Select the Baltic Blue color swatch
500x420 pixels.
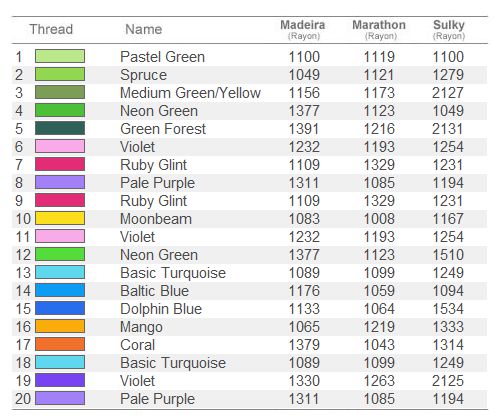pyautogui.click(x=60, y=290)
